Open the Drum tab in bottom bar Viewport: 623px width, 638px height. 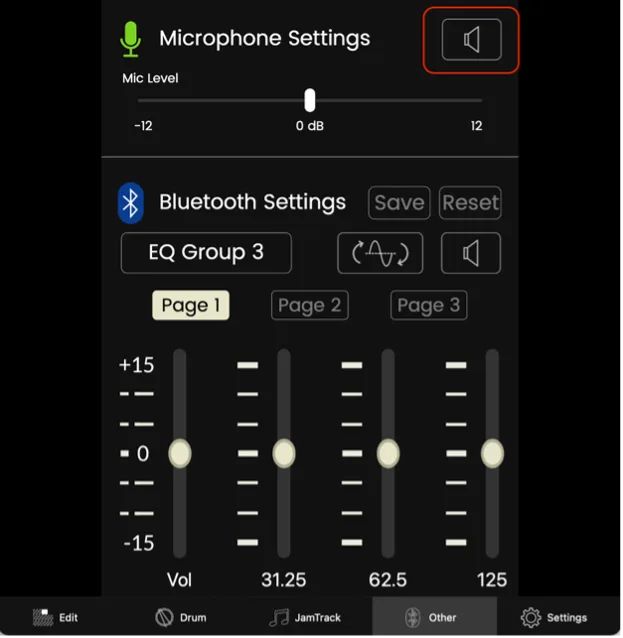click(181, 619)
